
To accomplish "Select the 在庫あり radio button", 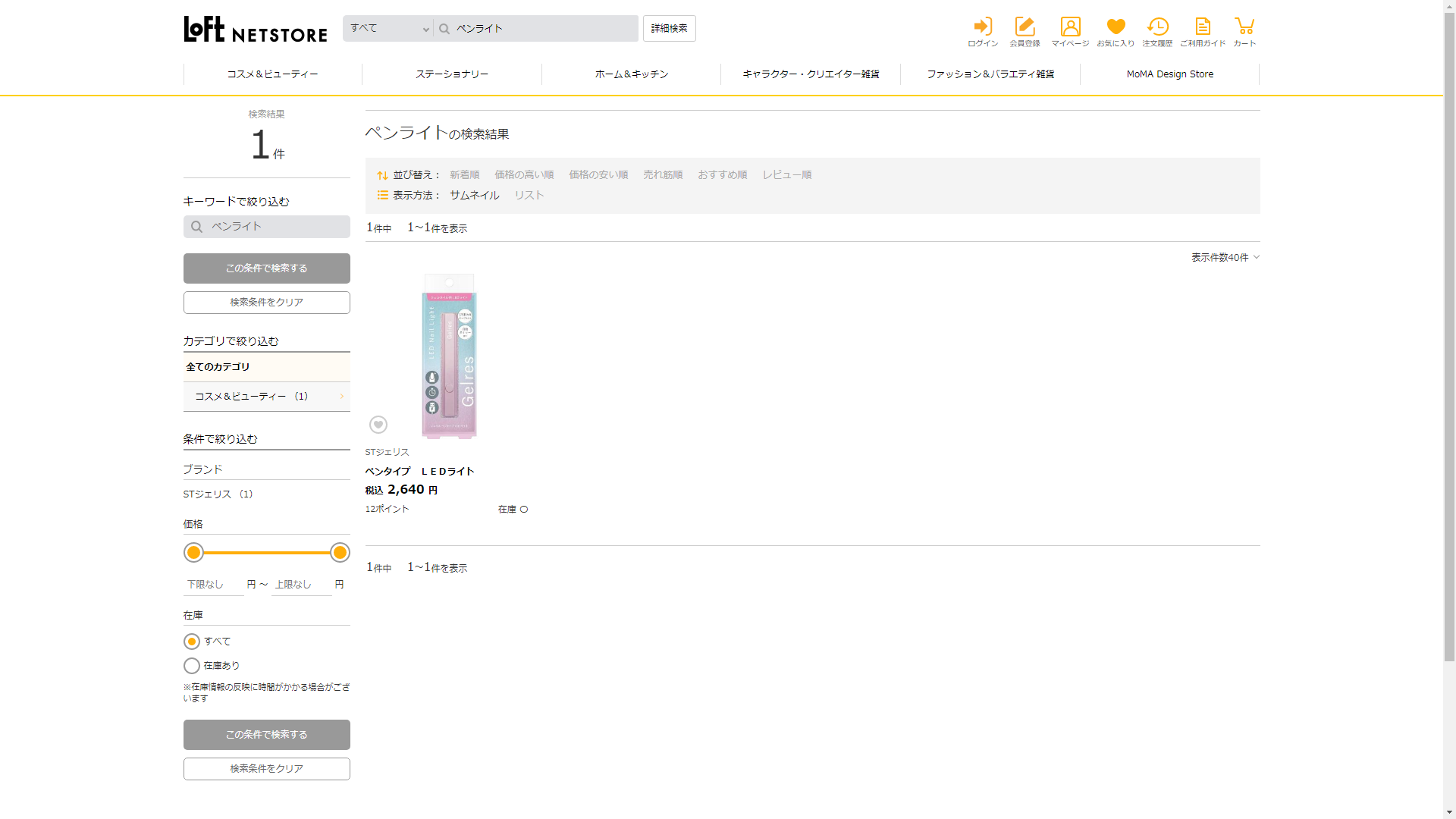I will click(x=192, y=666).
